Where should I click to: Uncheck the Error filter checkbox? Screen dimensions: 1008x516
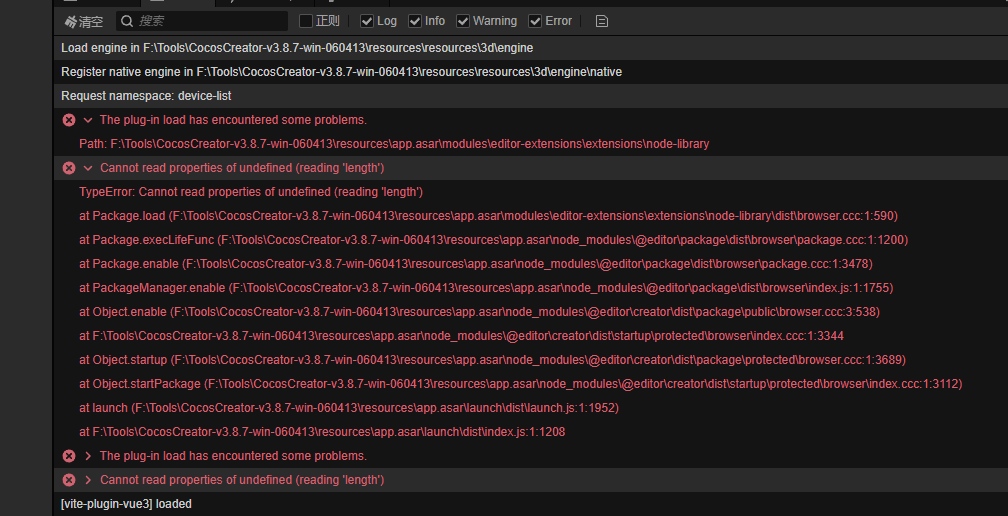tap(535, 21)
